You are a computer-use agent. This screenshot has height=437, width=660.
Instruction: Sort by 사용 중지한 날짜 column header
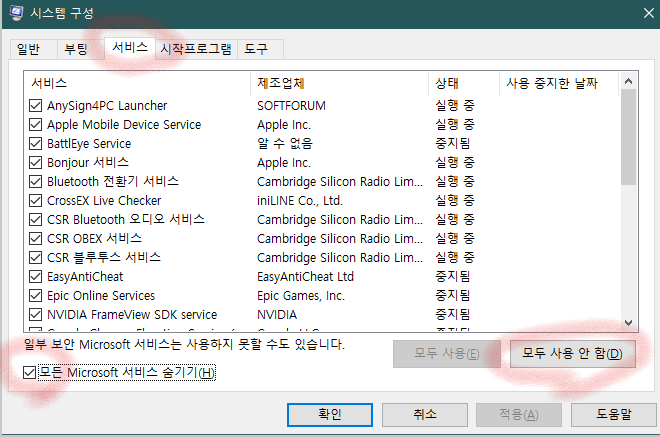tap(559, 83)
